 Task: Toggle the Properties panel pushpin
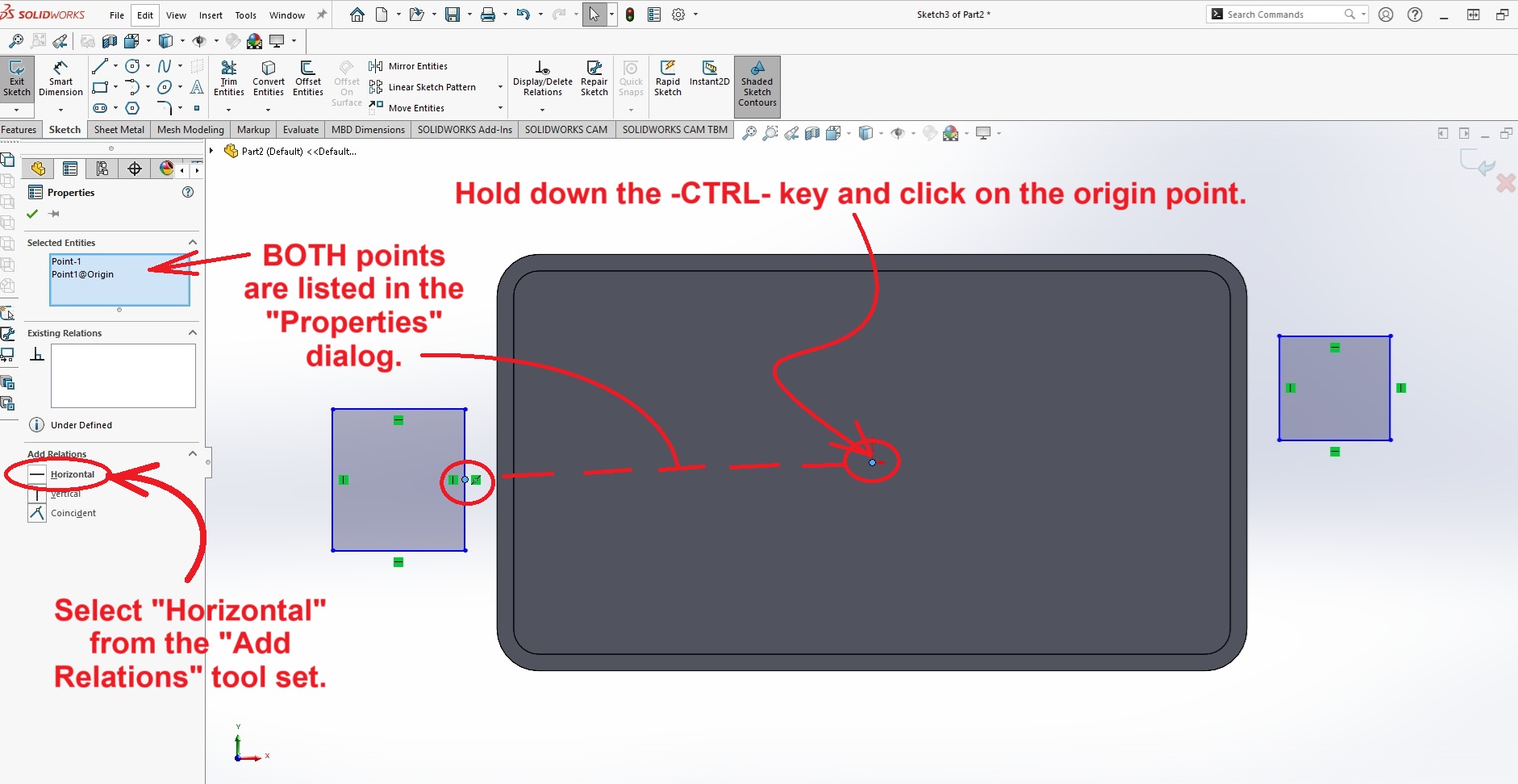tap(54, 214)
